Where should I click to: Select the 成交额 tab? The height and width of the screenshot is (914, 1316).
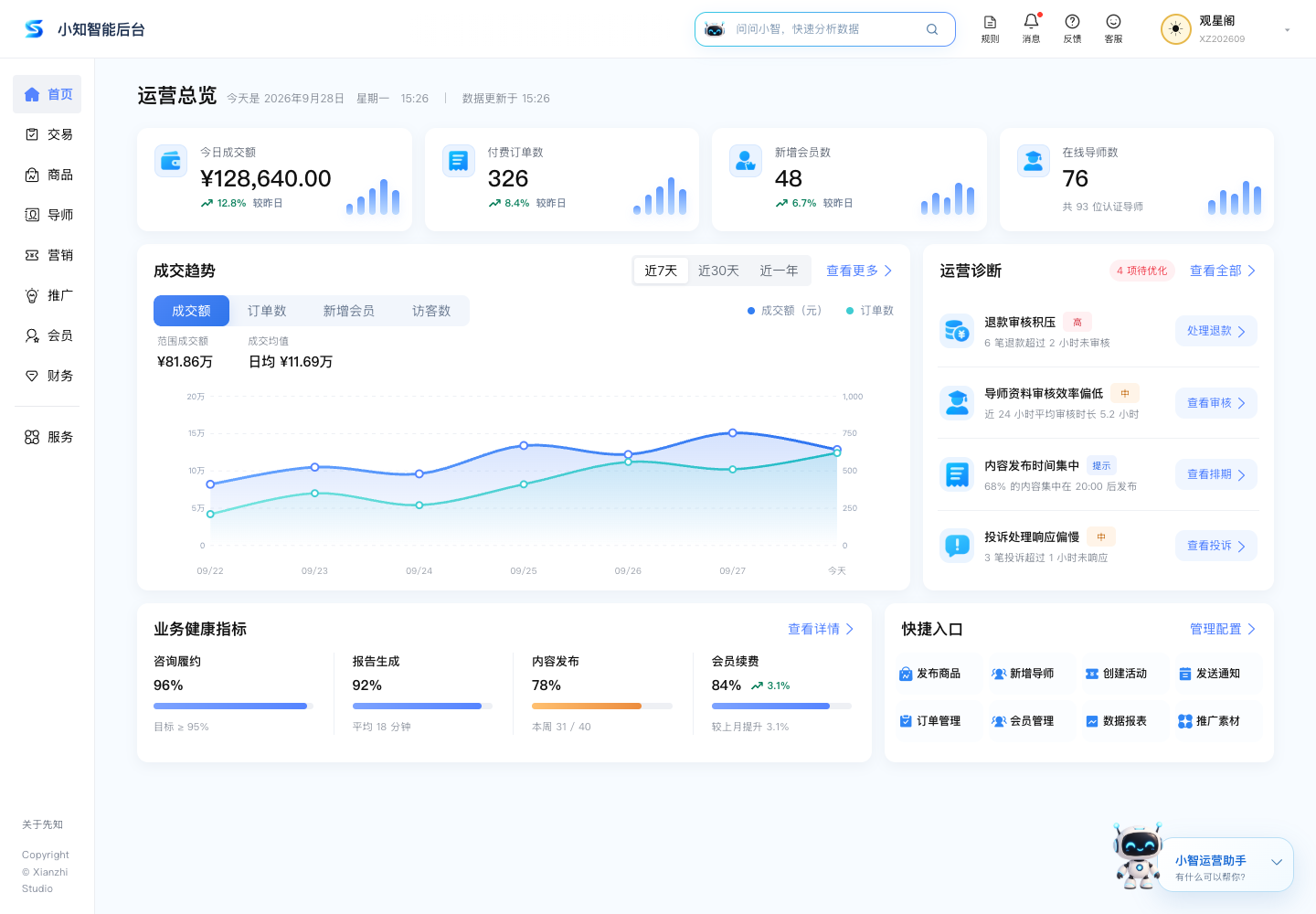(x=191, y=311)
